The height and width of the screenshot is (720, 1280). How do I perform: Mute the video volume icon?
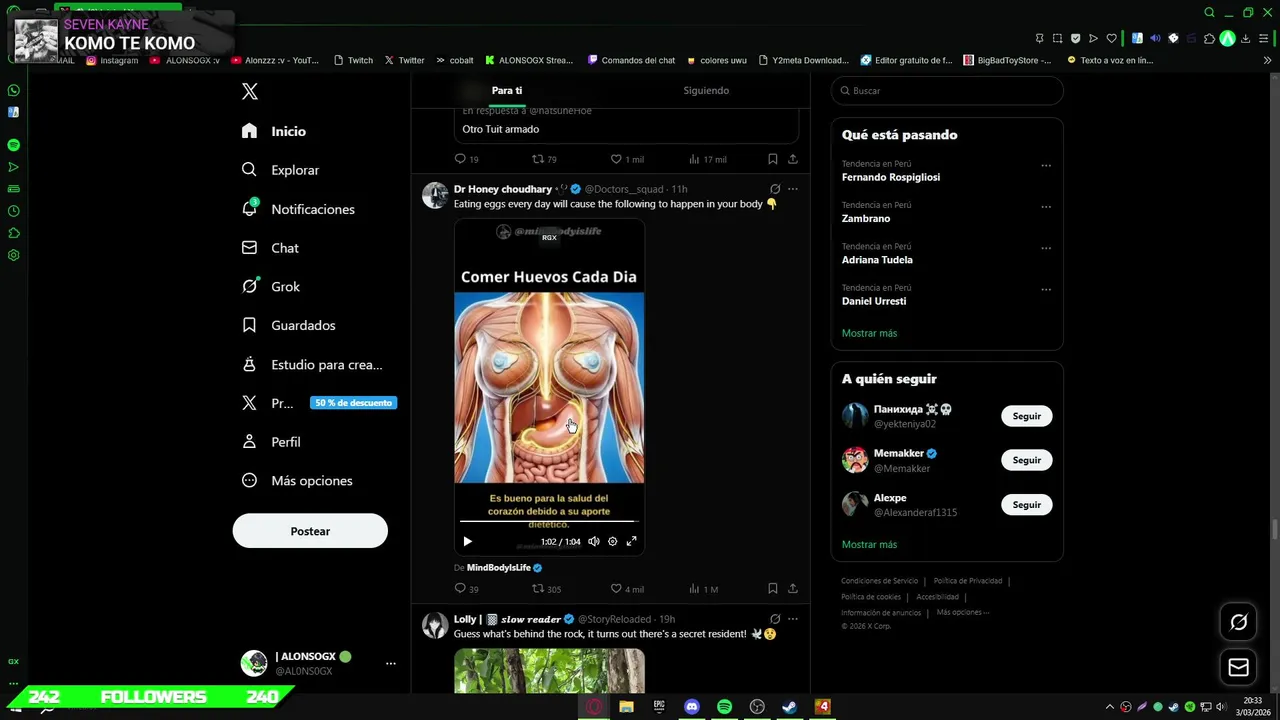tap(594, 541)
